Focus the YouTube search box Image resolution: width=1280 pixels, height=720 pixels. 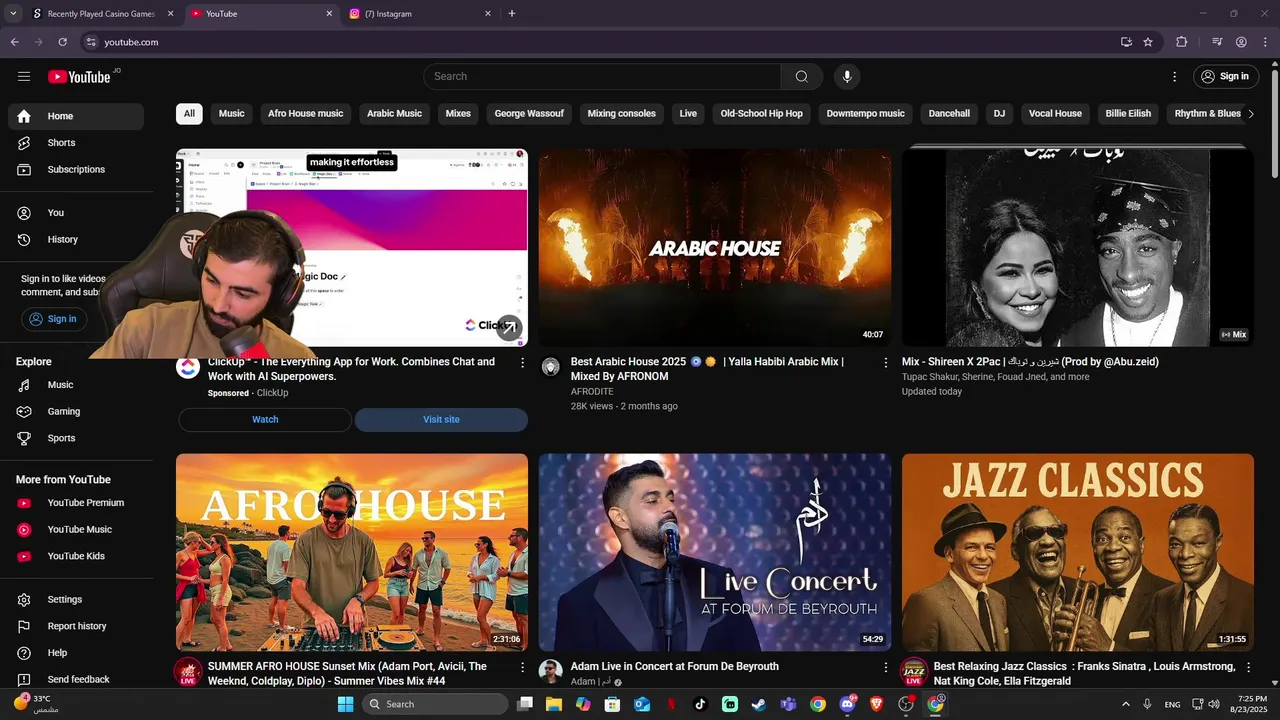602,76
